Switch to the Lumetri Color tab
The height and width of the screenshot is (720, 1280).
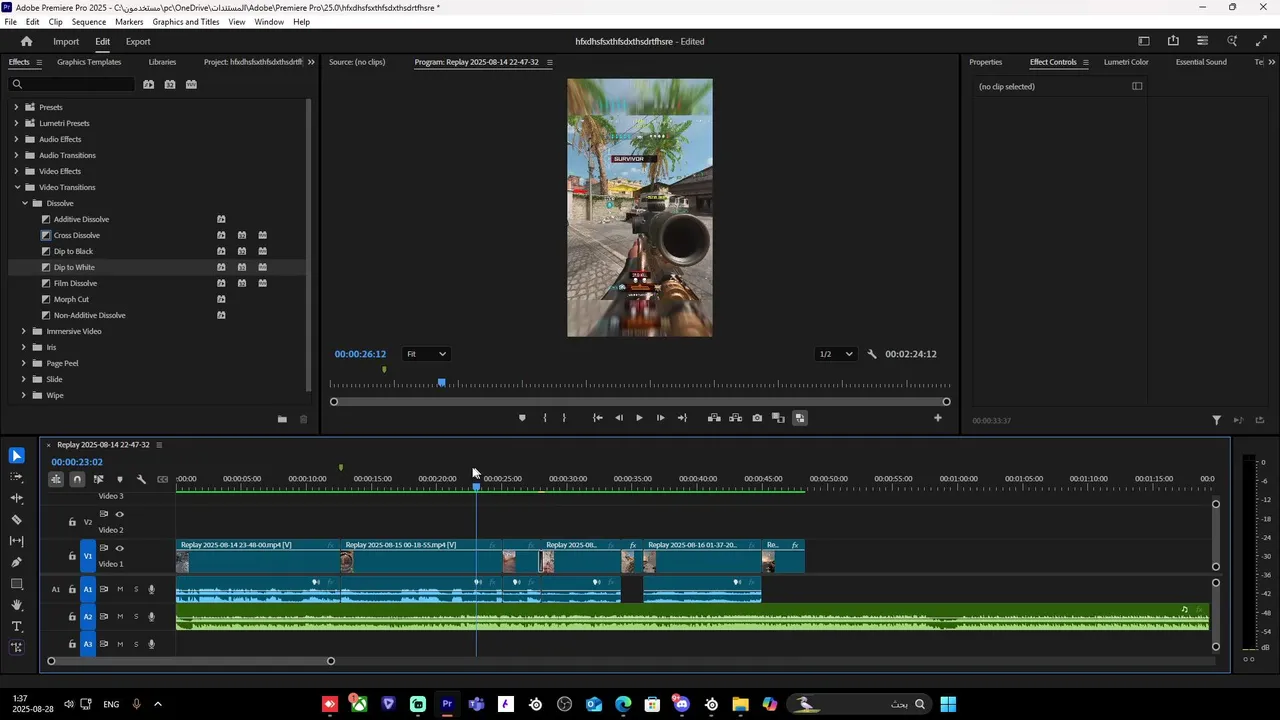[1126, 62]
